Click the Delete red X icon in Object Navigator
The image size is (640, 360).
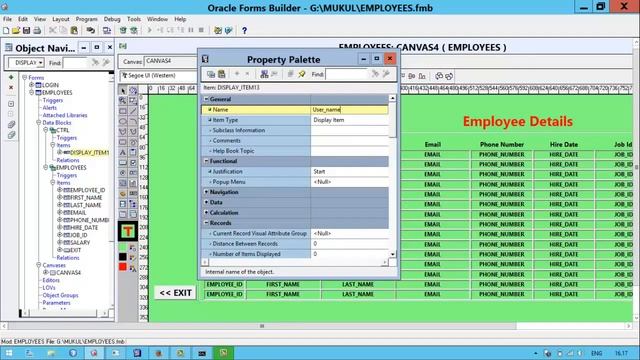(x=11, y=87)
